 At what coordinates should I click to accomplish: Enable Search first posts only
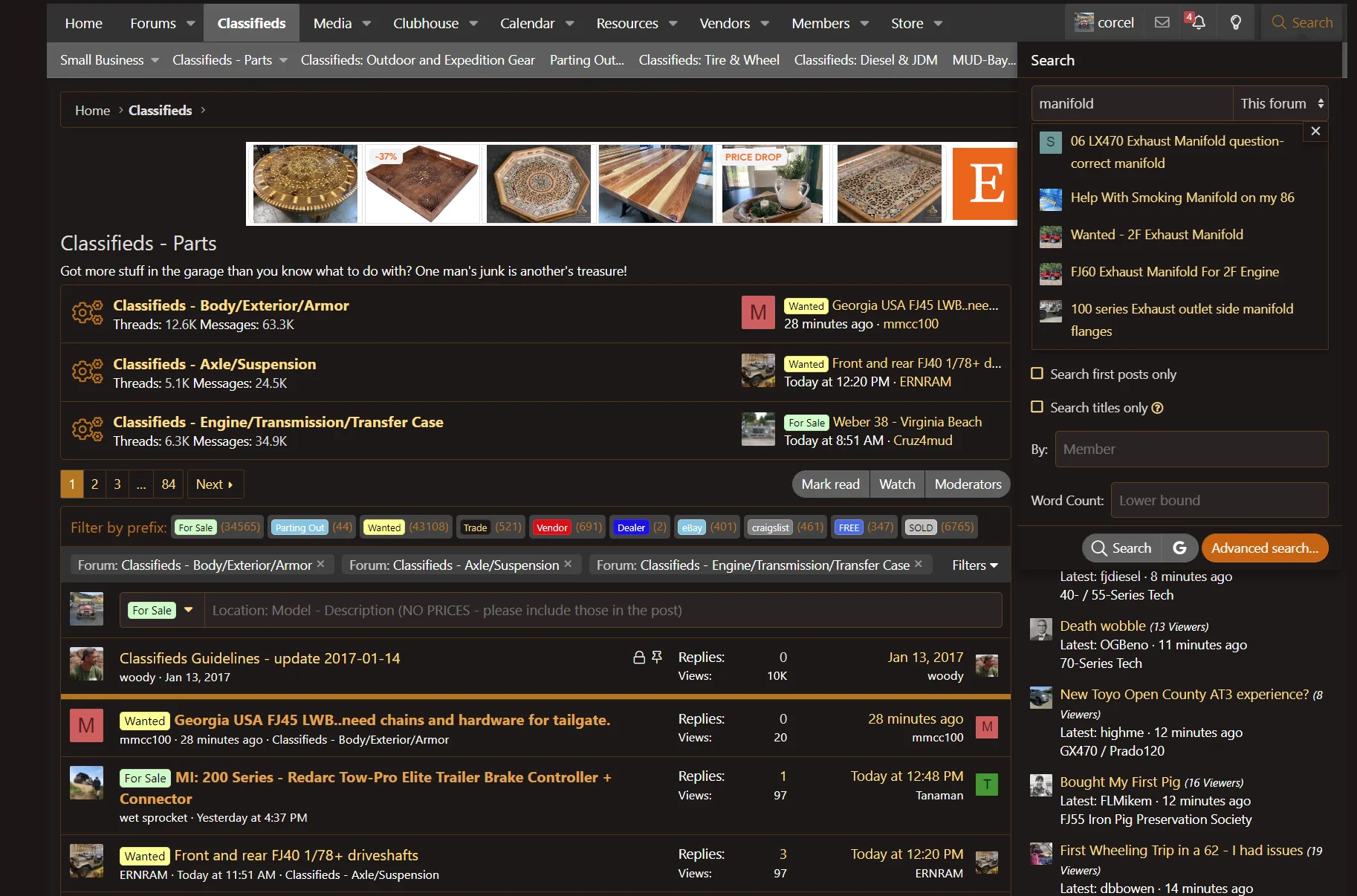point(1037,374)
